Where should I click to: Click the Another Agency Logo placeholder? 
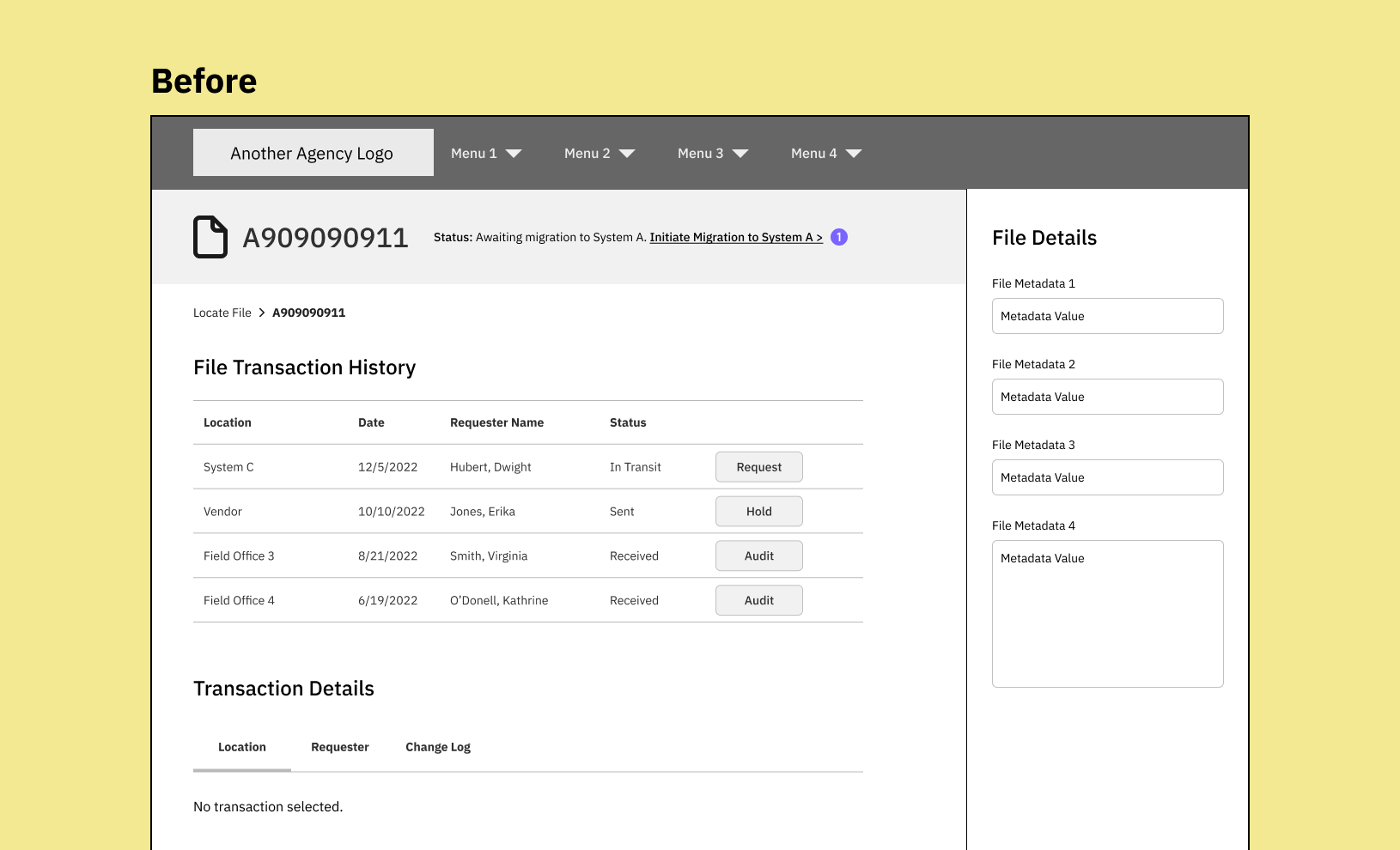tap(313, 153)
